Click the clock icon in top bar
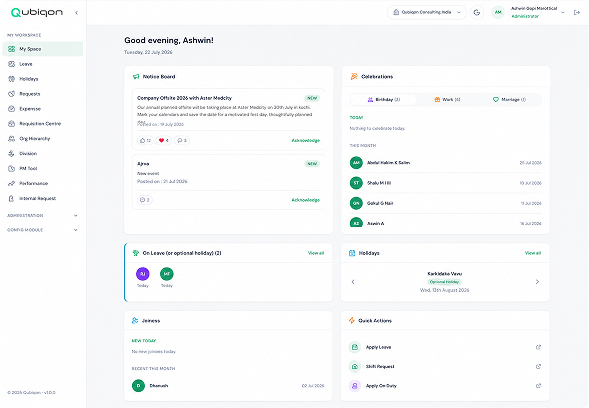589x408 pixels. pos(477,12)
